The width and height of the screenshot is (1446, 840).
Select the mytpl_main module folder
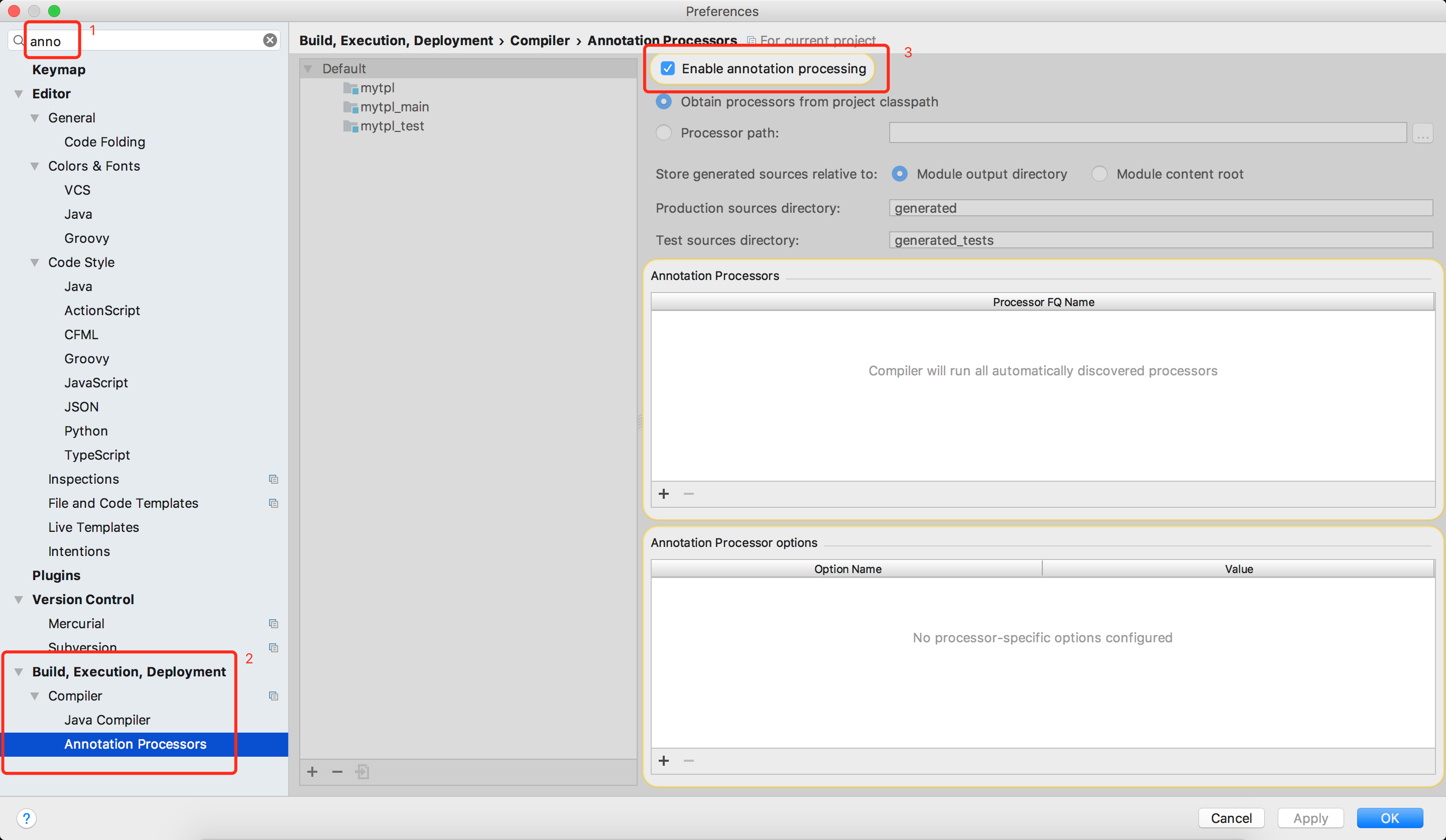click(394, 107)
